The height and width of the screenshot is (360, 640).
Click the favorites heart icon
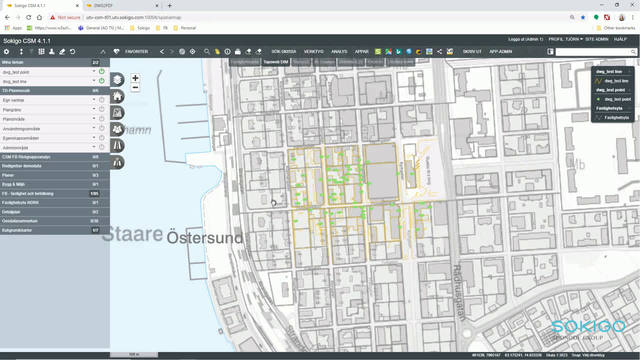[x=116, y=52]
